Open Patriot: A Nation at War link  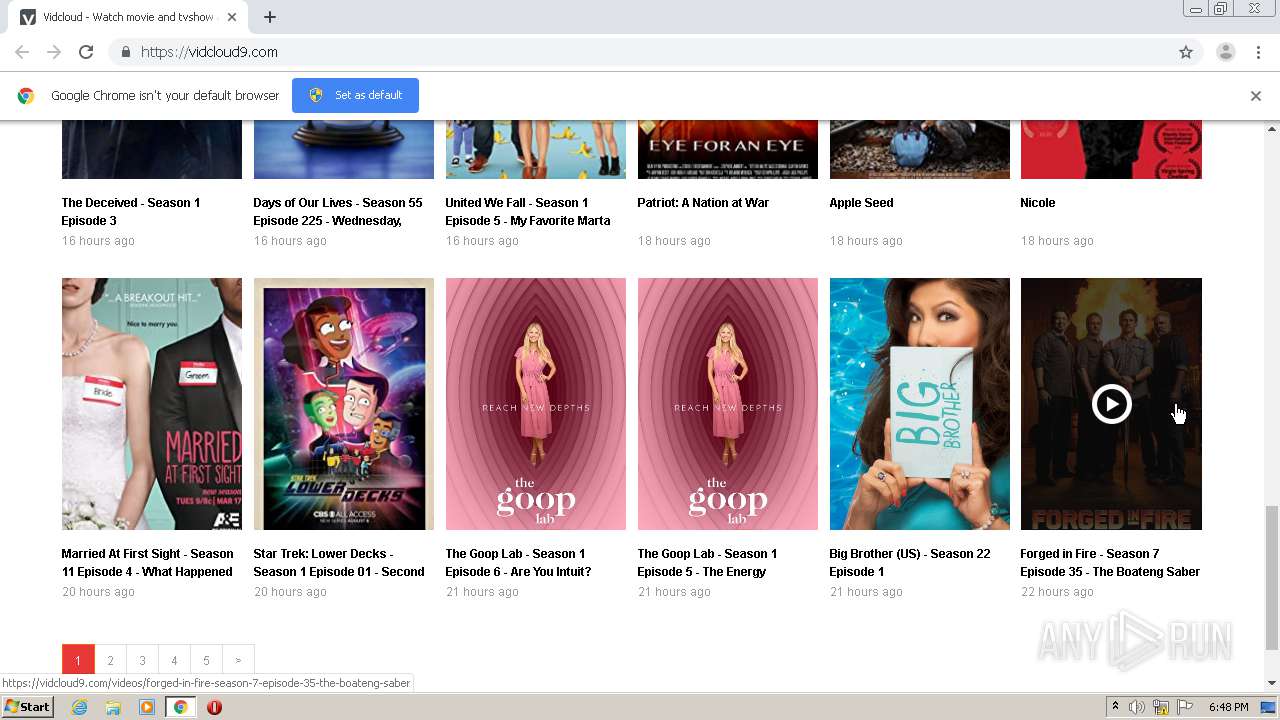pos(703,203)
